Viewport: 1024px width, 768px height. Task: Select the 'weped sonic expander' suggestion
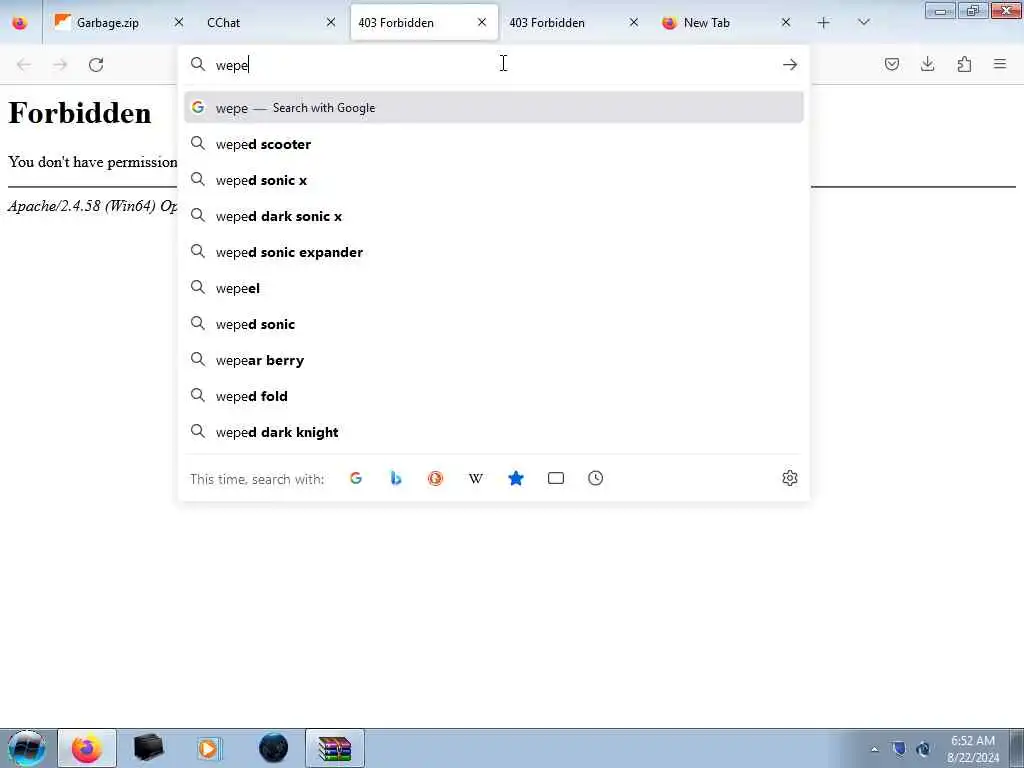pyautogui.click(x=494, y=252)
